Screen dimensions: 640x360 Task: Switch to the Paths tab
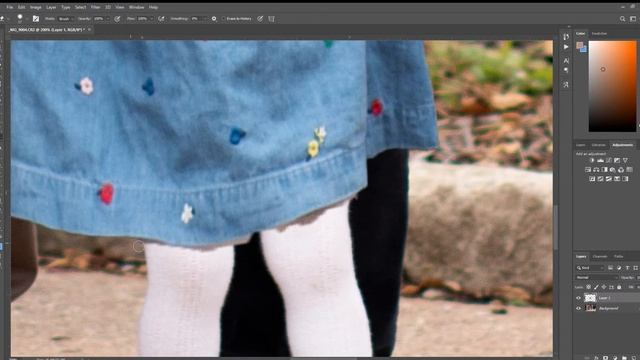[x=618, y=256]
